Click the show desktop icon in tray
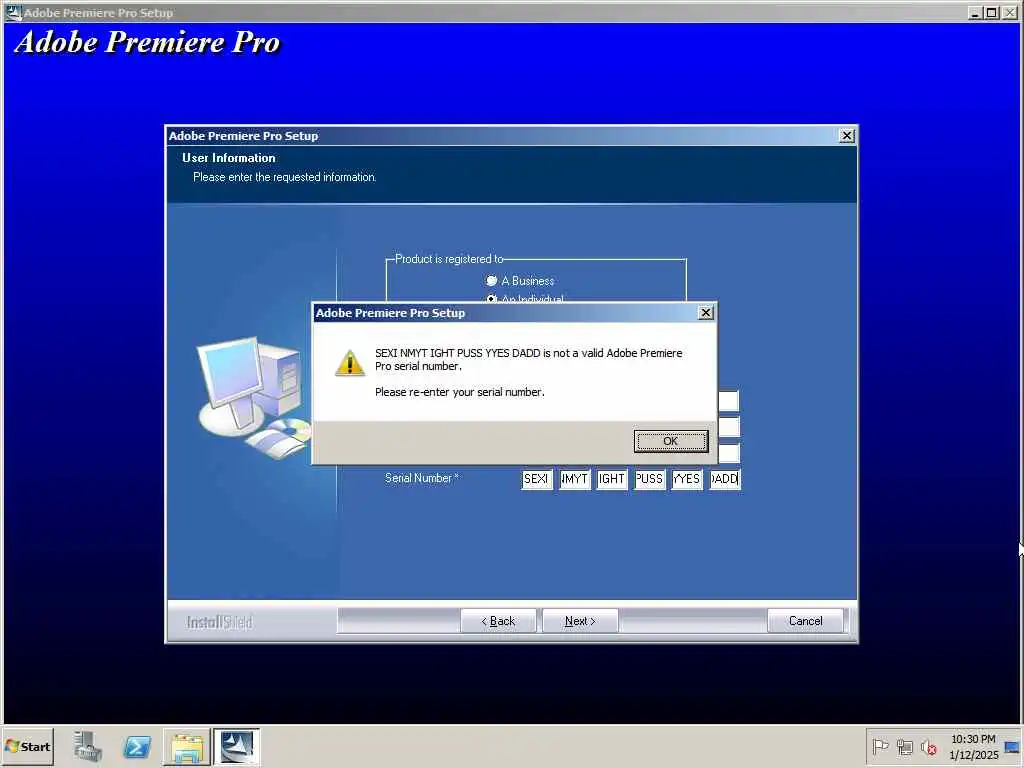The height and width of the screenshot is (768, 1024). point(1012,747)
